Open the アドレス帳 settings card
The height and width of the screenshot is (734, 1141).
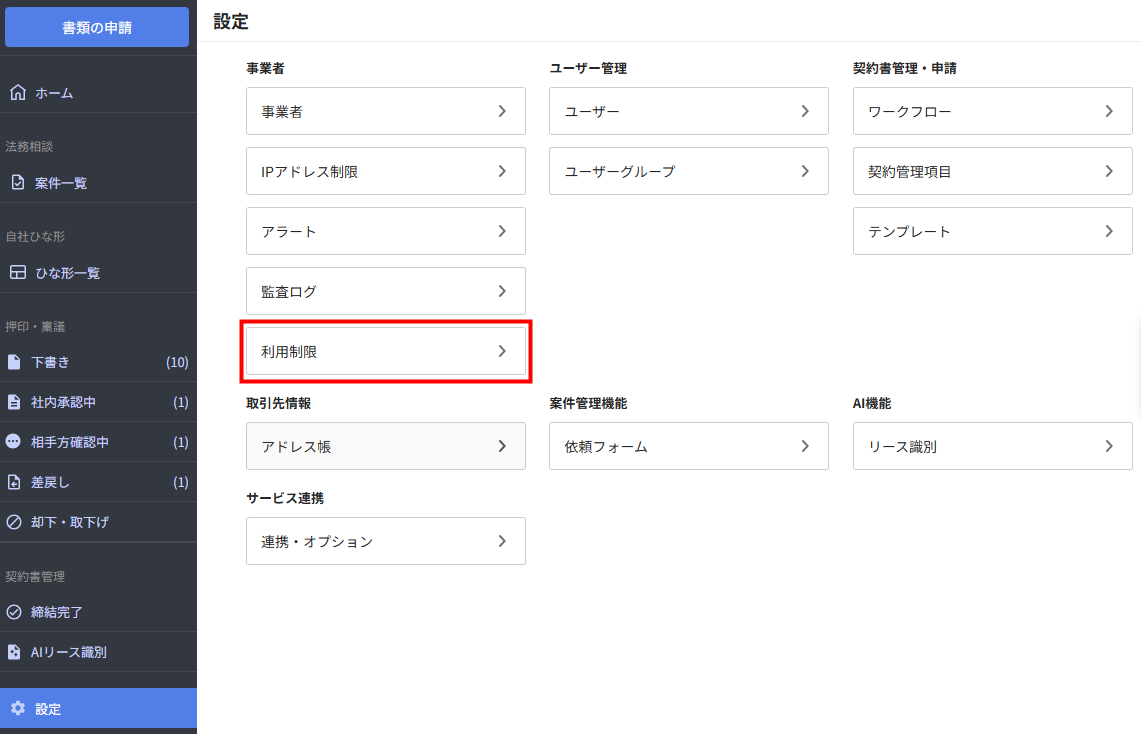coord(385,446)
